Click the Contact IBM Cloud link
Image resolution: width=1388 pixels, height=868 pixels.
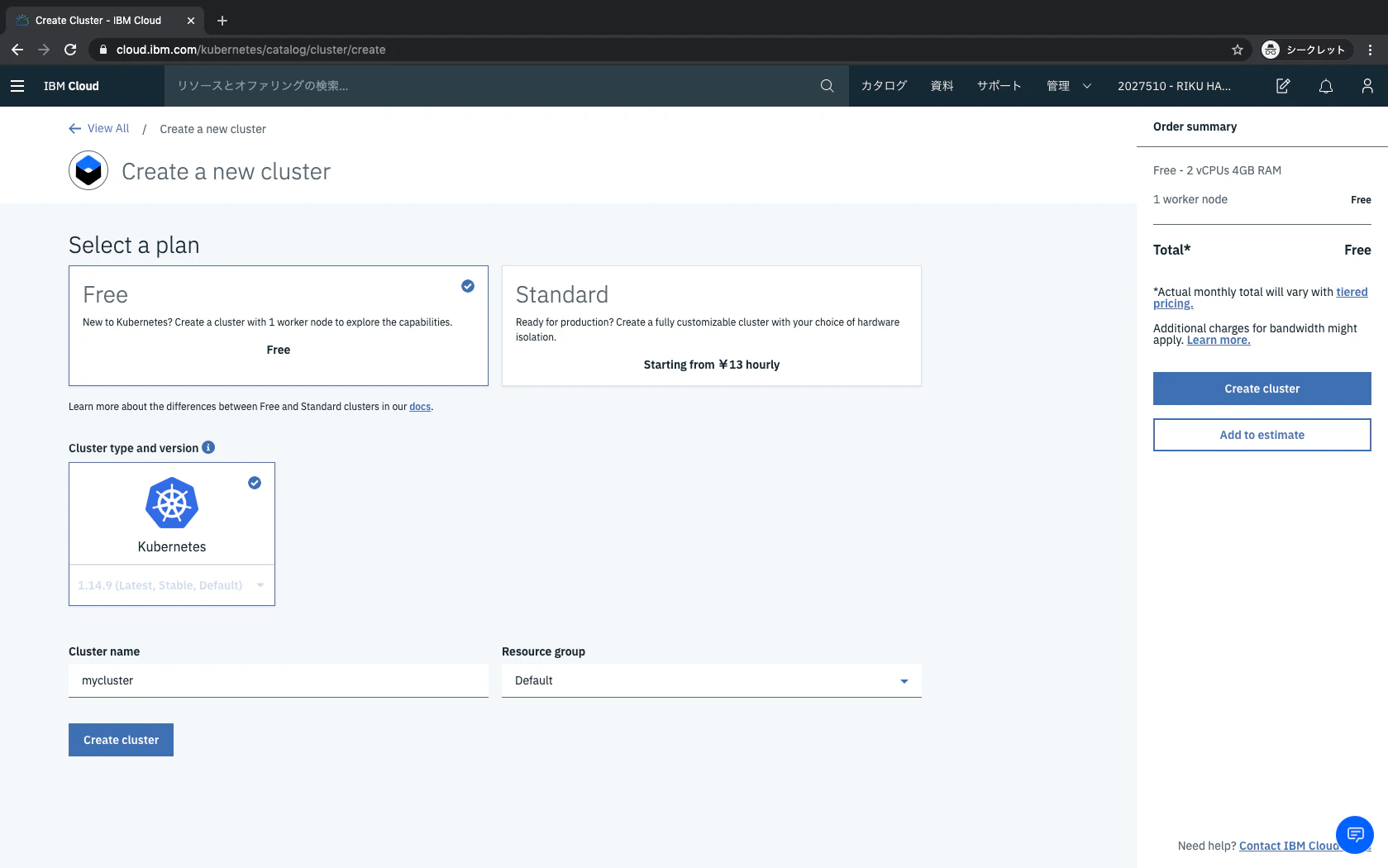[x=1288, y=846]
